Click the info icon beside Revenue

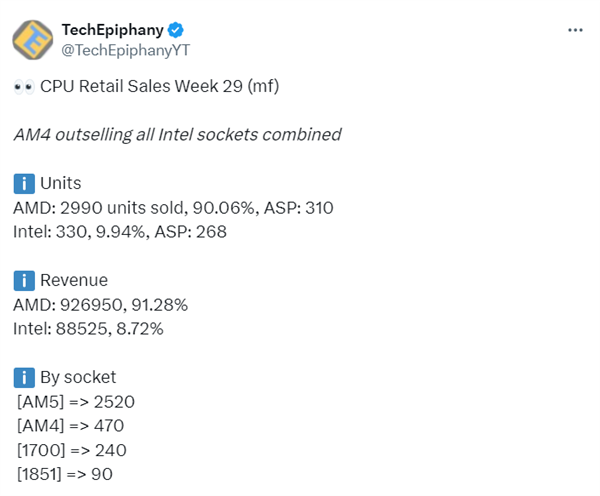23,281
